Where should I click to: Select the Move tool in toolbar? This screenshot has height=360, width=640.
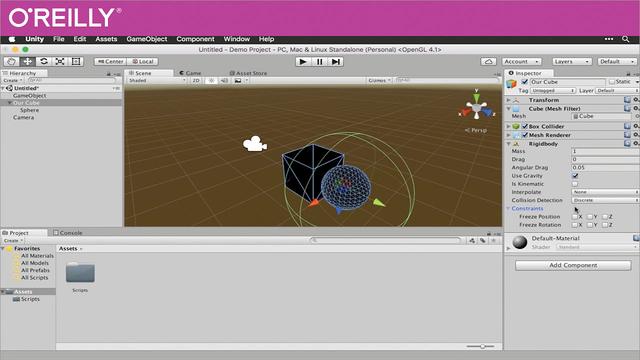tap(27, 62)
